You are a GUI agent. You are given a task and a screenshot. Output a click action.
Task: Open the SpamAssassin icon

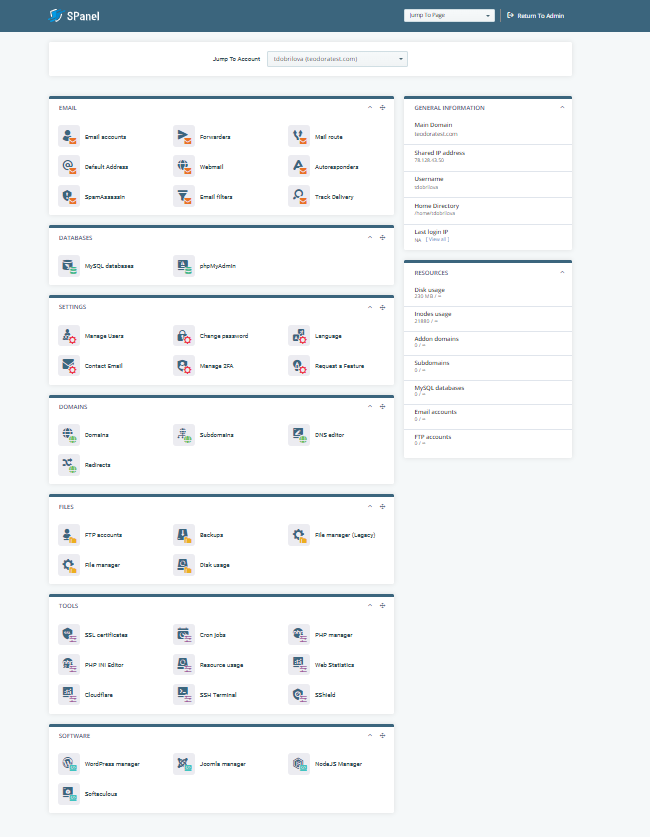[69, 196]
